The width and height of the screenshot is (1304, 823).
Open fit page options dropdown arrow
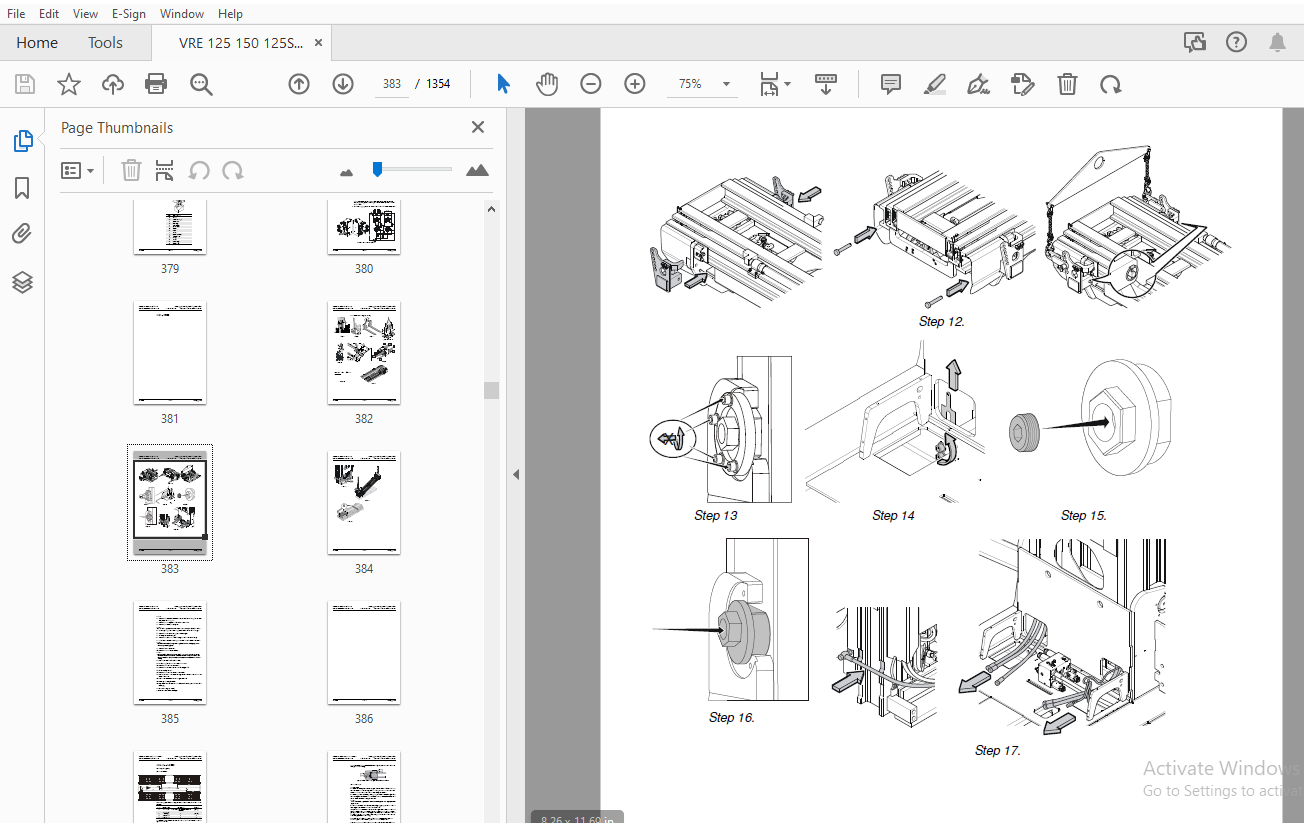pos(788,84)
